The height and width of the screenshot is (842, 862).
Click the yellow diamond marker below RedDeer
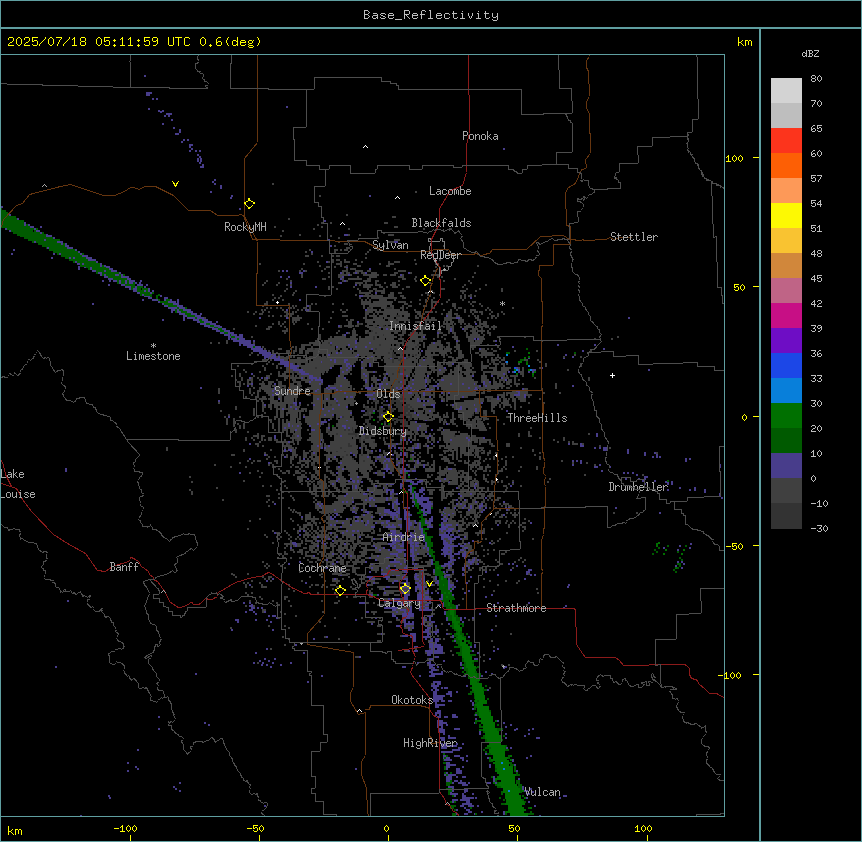426,281
